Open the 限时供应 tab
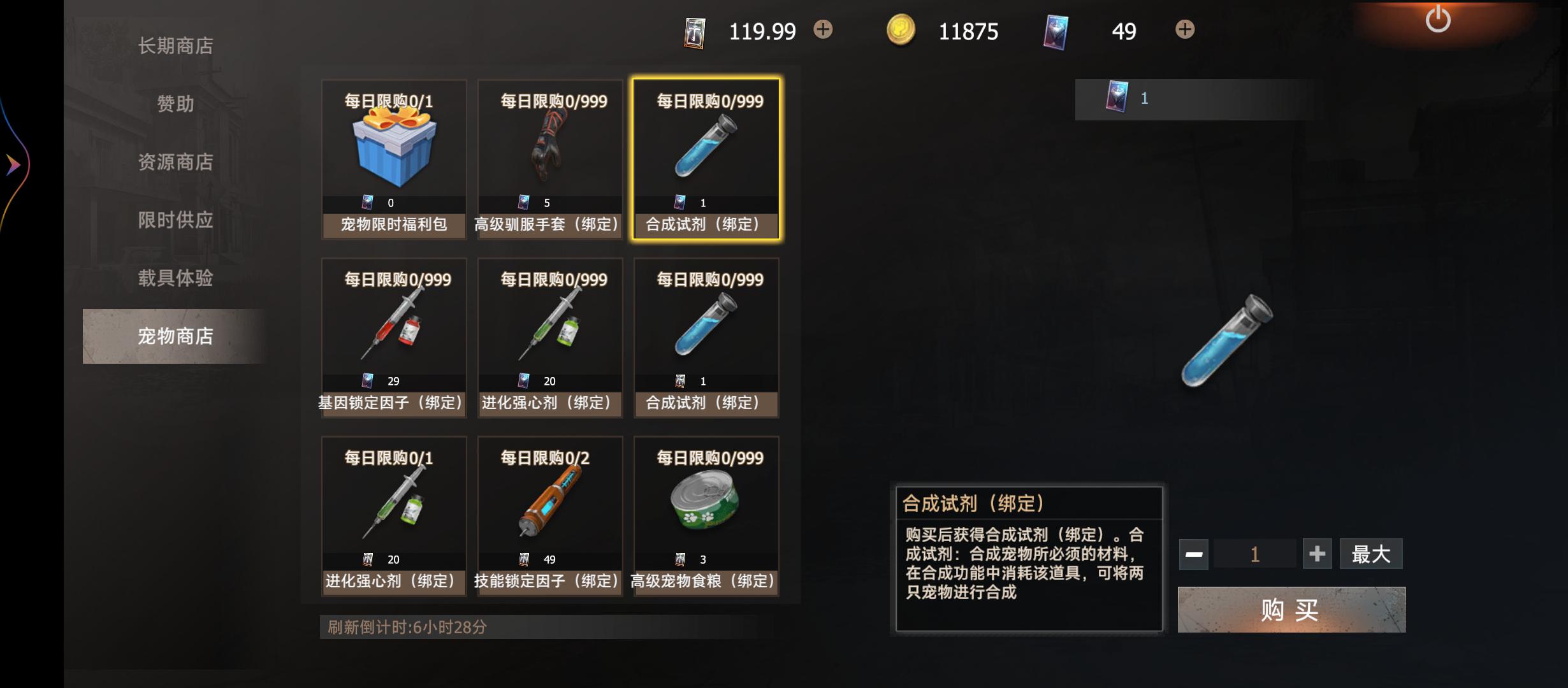 (x=175, y=220)
